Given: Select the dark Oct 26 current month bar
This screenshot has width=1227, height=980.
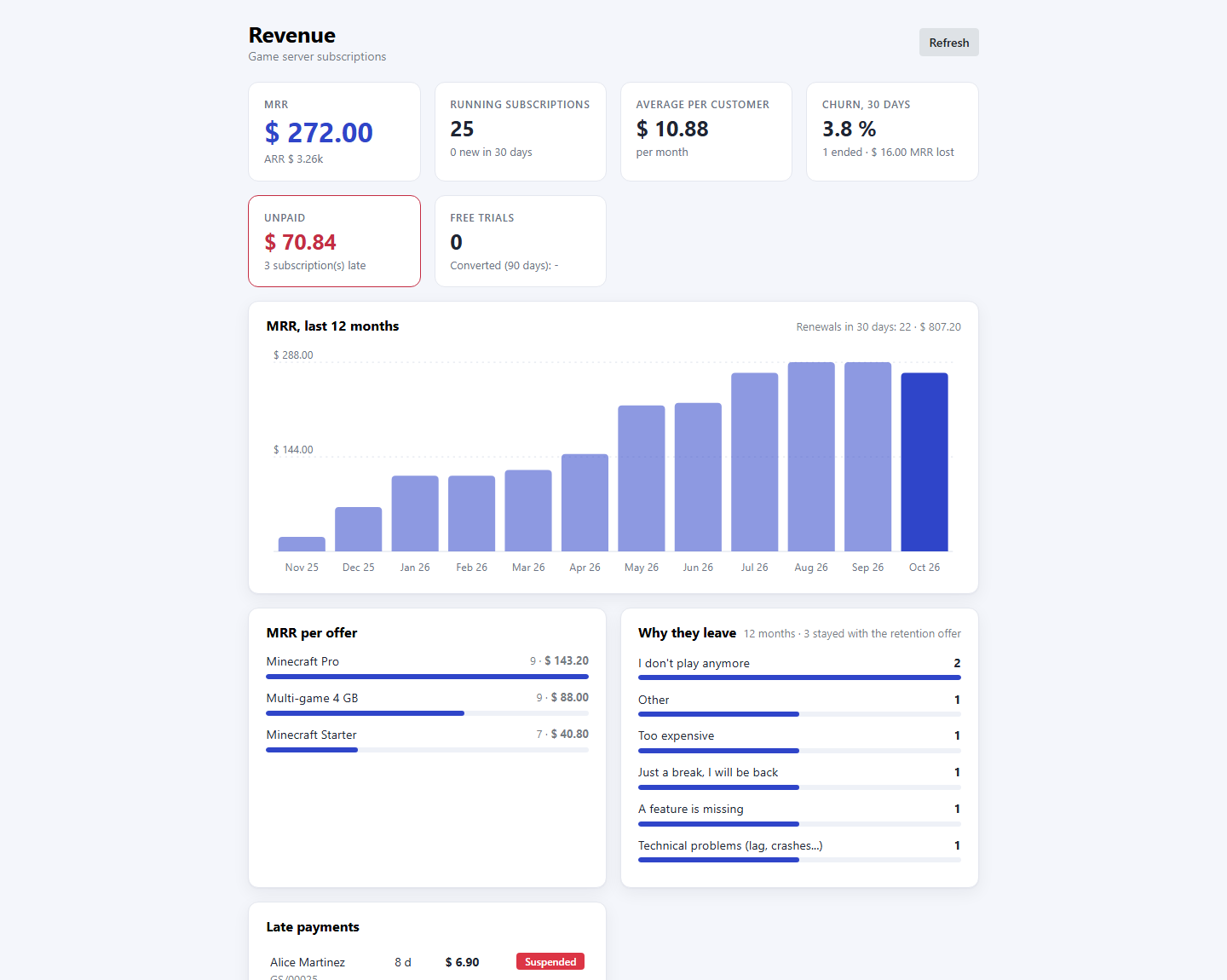Looking at the screenshot, I should click(925, 462).
